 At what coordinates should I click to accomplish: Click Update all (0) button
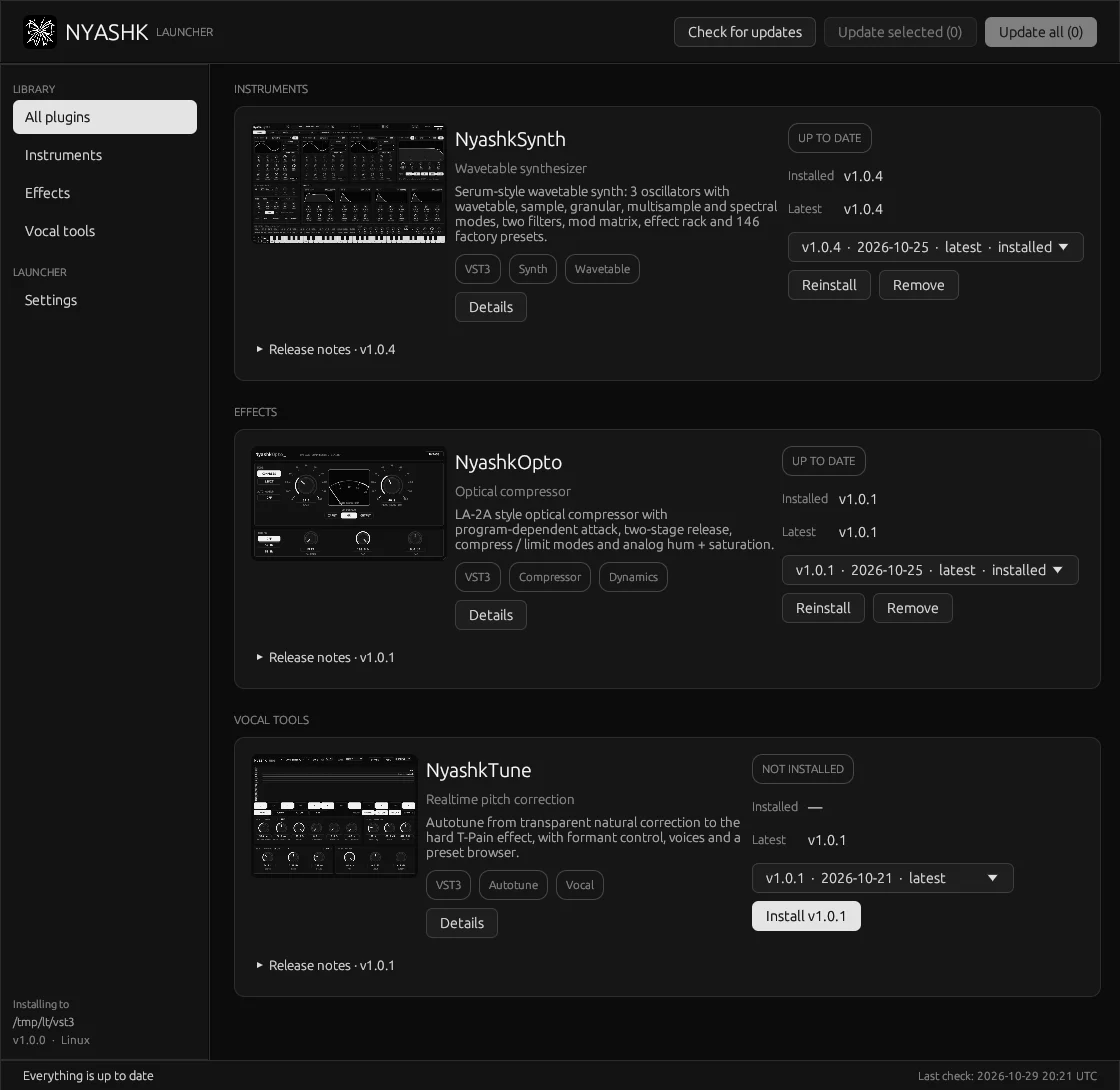pyautogui.click(x=1040, y=32)
